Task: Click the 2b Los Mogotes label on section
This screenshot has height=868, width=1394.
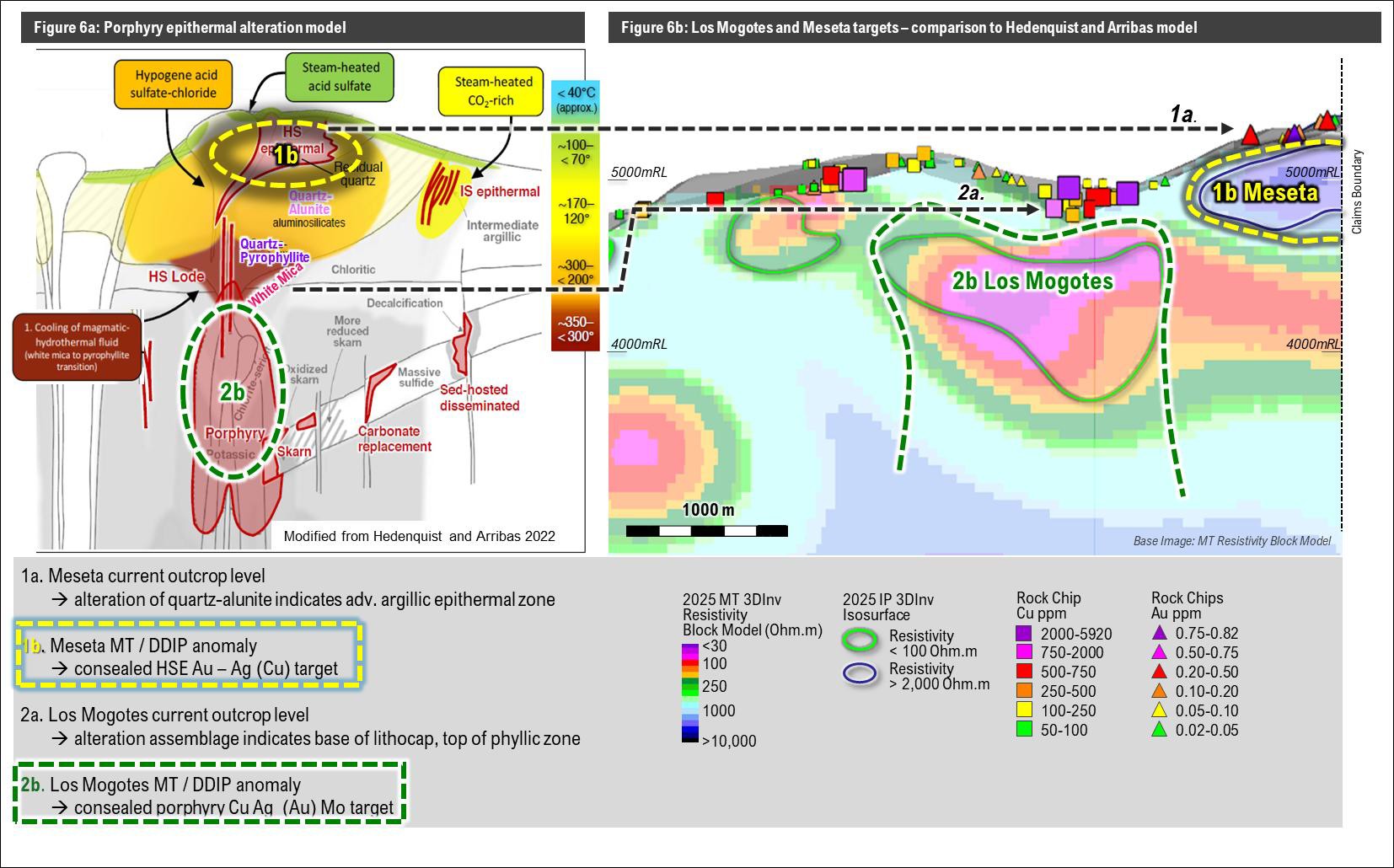Action: (1032, 281)
